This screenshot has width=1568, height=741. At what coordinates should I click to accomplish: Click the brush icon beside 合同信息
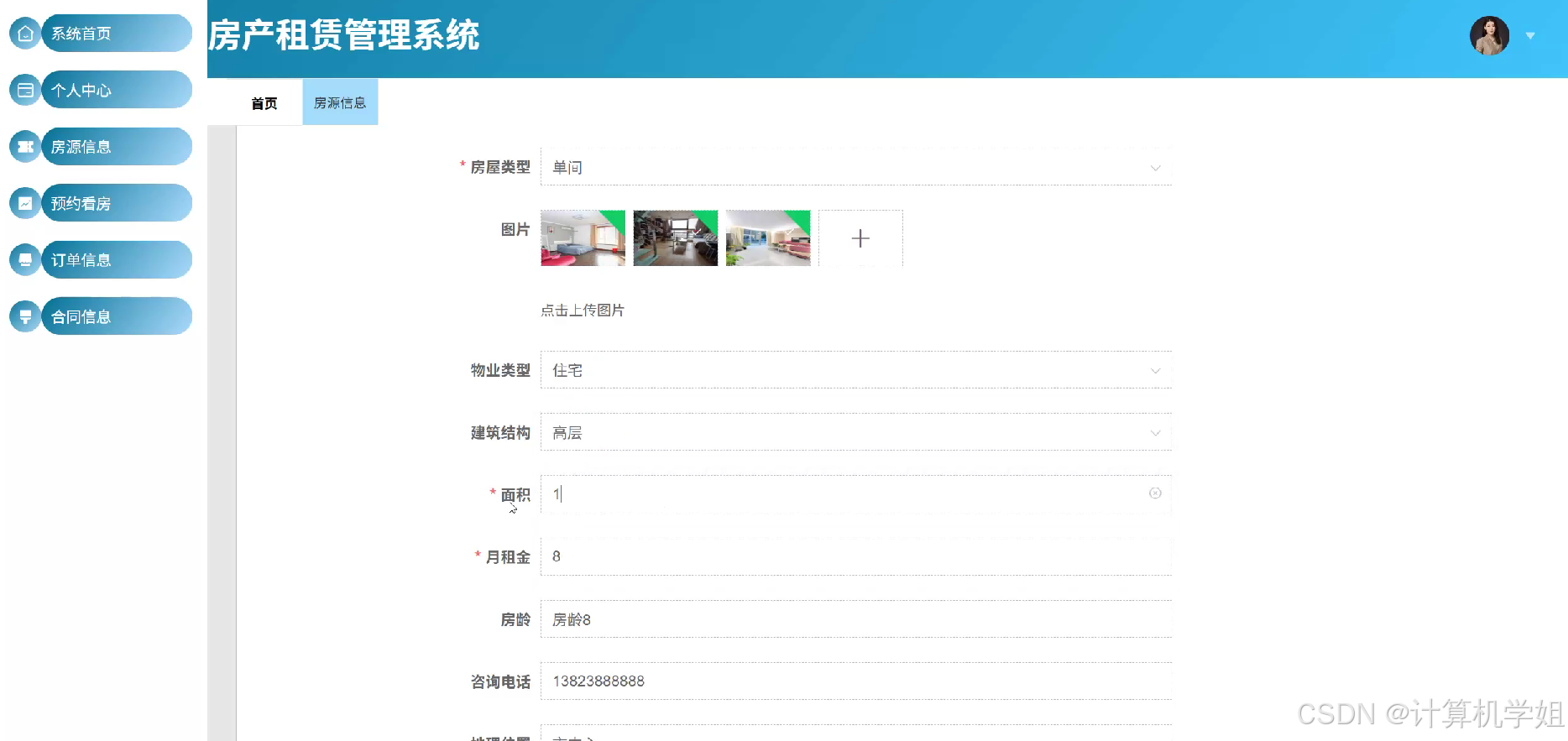pyautogui.click(x=25, y=316)
